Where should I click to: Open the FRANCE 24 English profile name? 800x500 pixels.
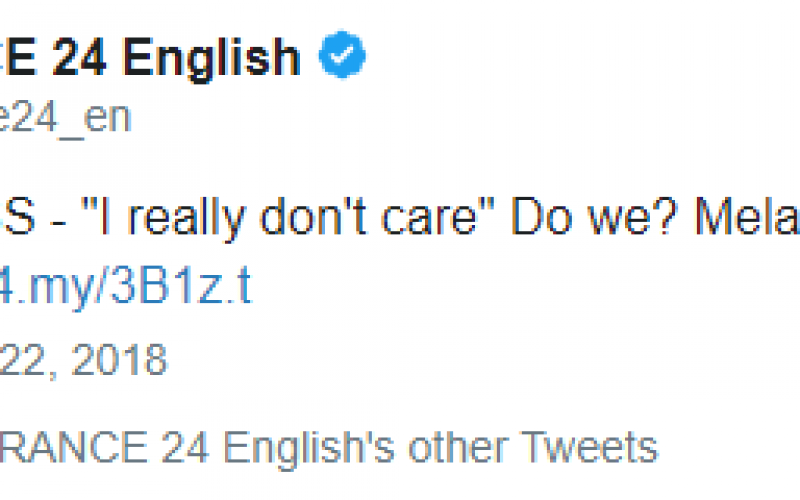(x=150, y=58)
